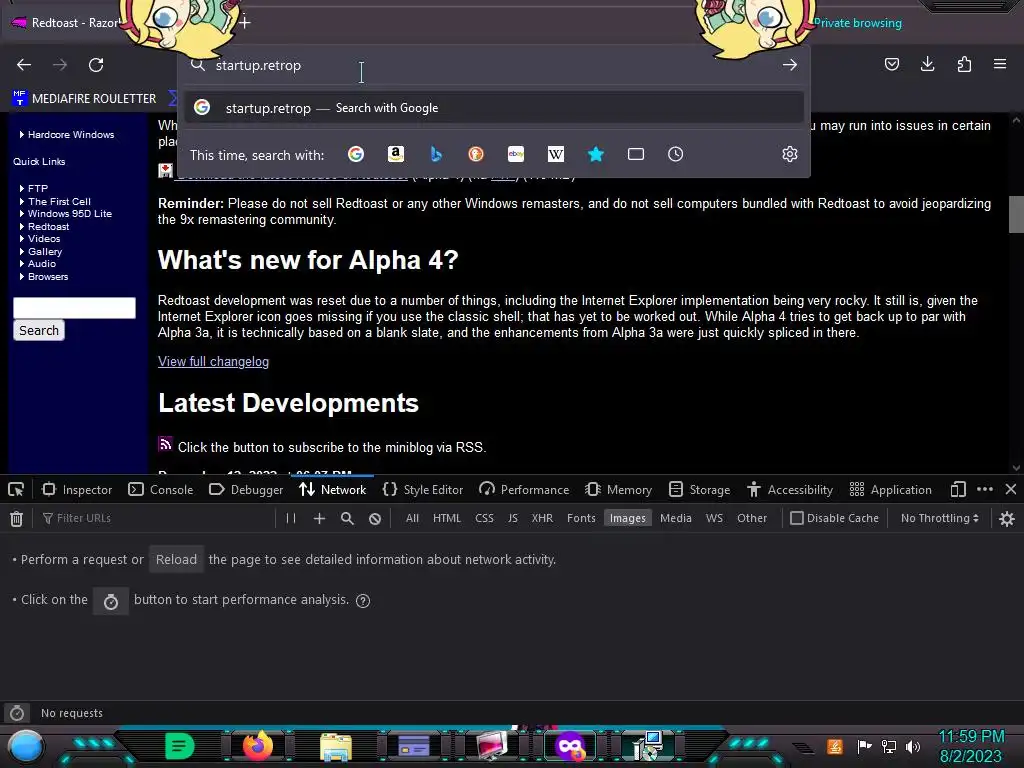Toggle the HTML request filter
Viewport: 1024px width, 768px height.
[447, 518]
